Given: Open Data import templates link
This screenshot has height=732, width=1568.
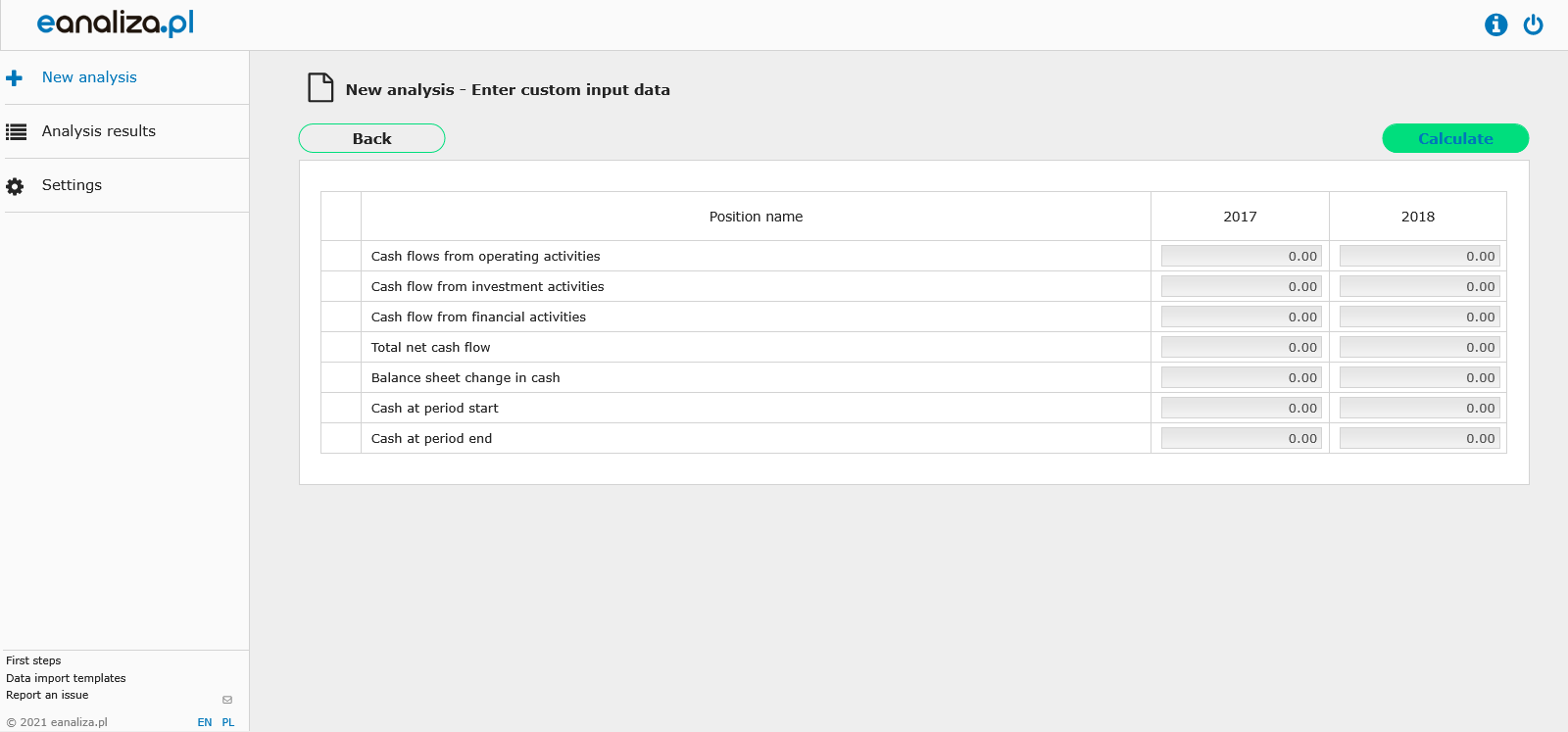Looking at the screenshot, I should pyautogui.click(x=66, y=678).
